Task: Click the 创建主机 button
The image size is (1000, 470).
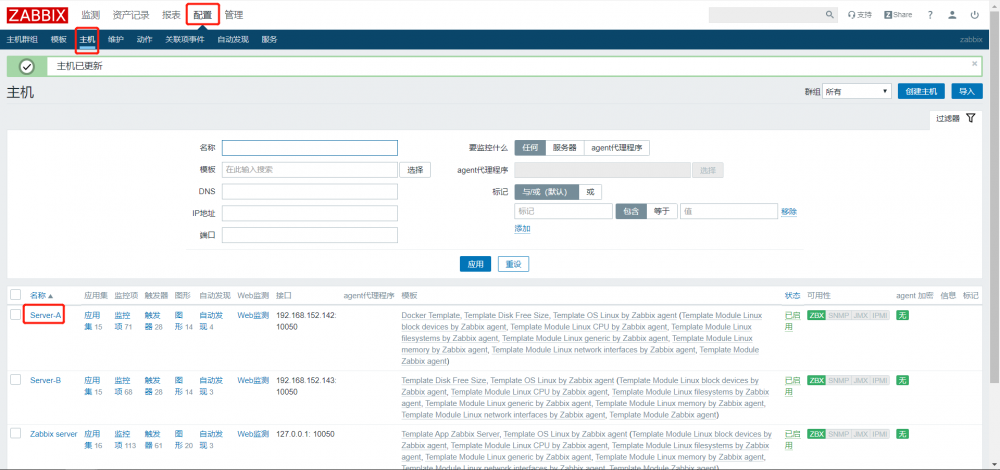Action: 922,91
